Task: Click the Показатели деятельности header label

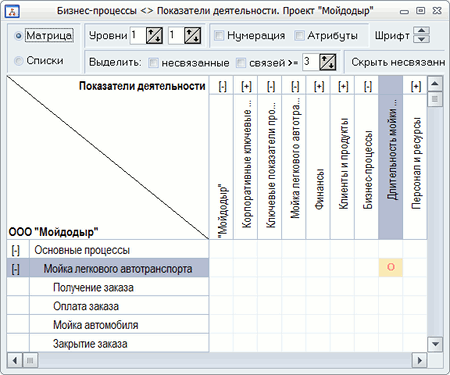Action: click(x=142, y=86)
